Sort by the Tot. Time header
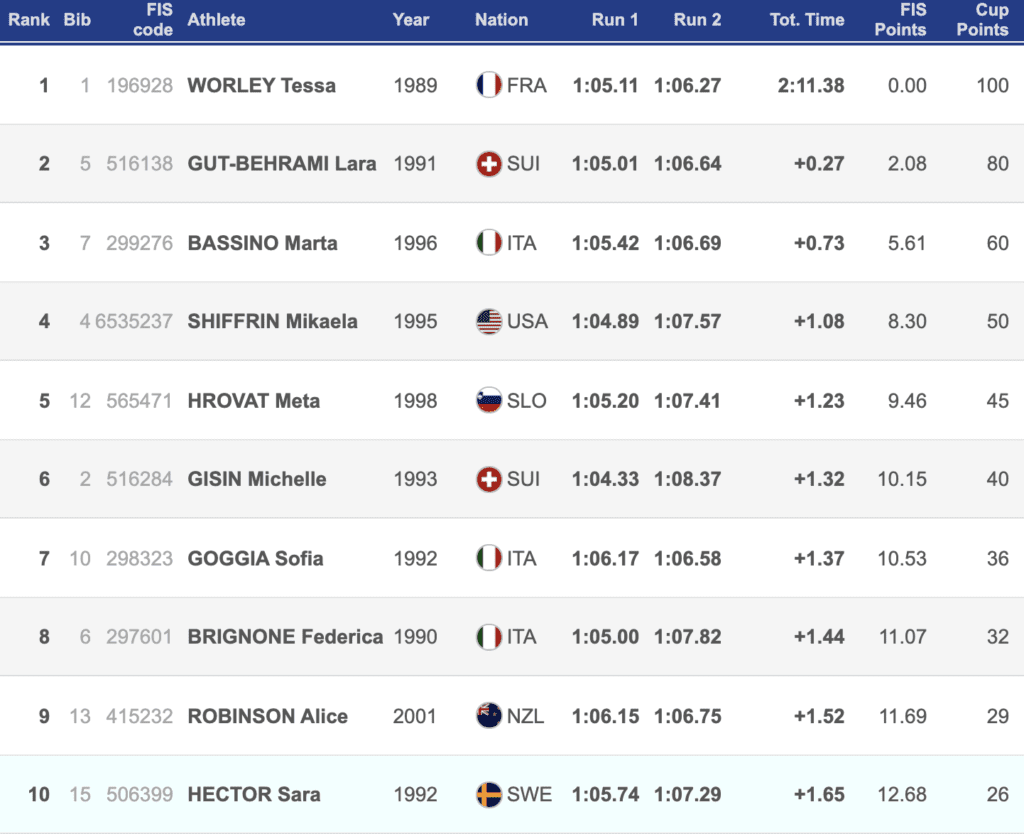The height and width of the screenshot is (834, 1024). tap(806, 20)
